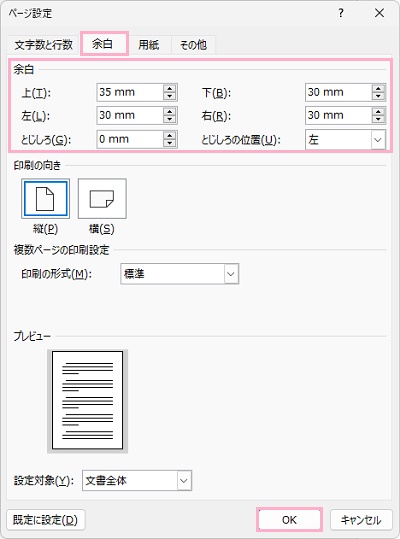Image resolution: width=400 pixels, height=539 pixels.
Task: Increase the 右 right margin value
Action: 378,111
